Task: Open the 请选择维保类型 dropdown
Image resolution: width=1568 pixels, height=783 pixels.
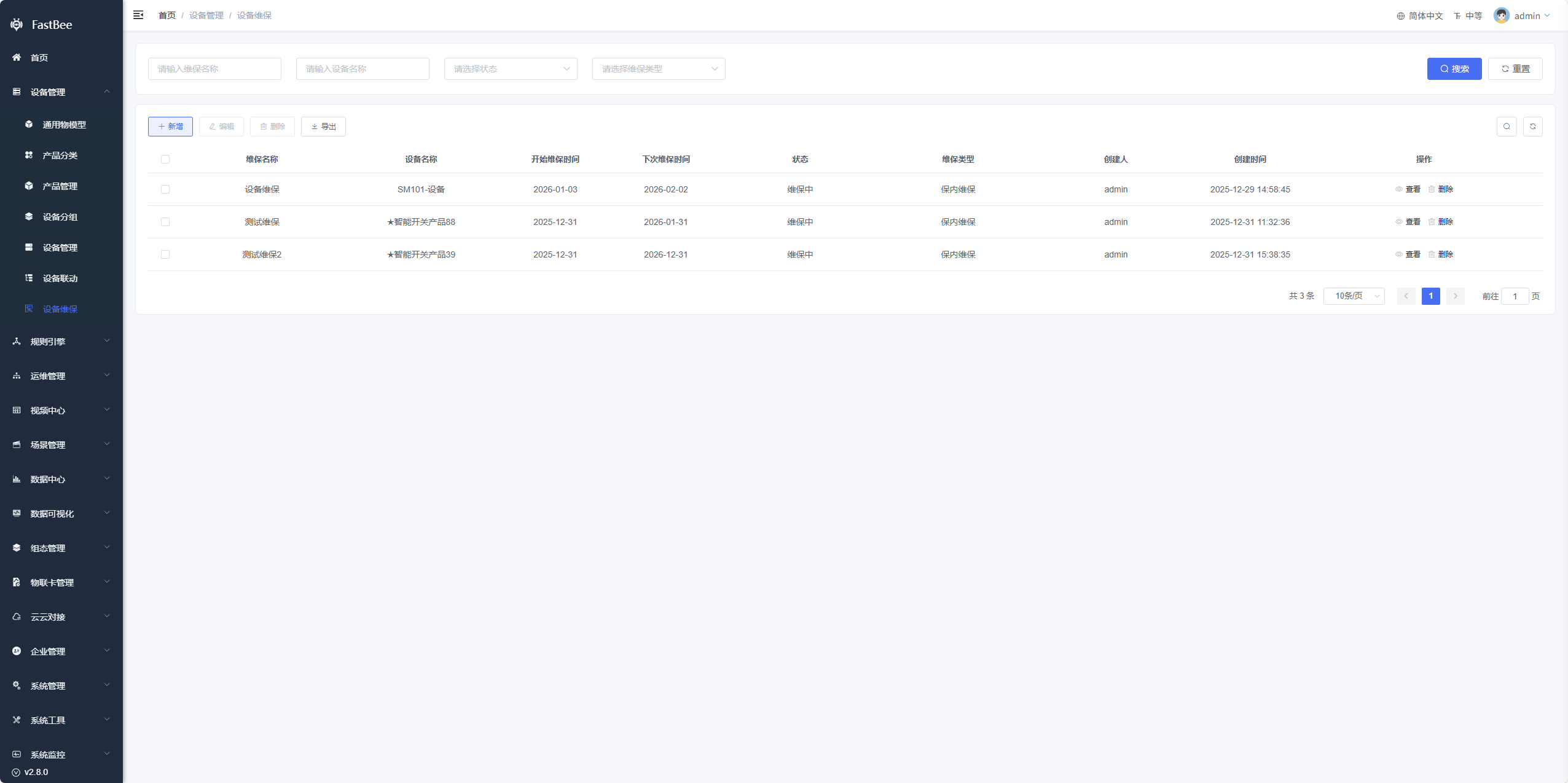Action: tap(659, 69)
